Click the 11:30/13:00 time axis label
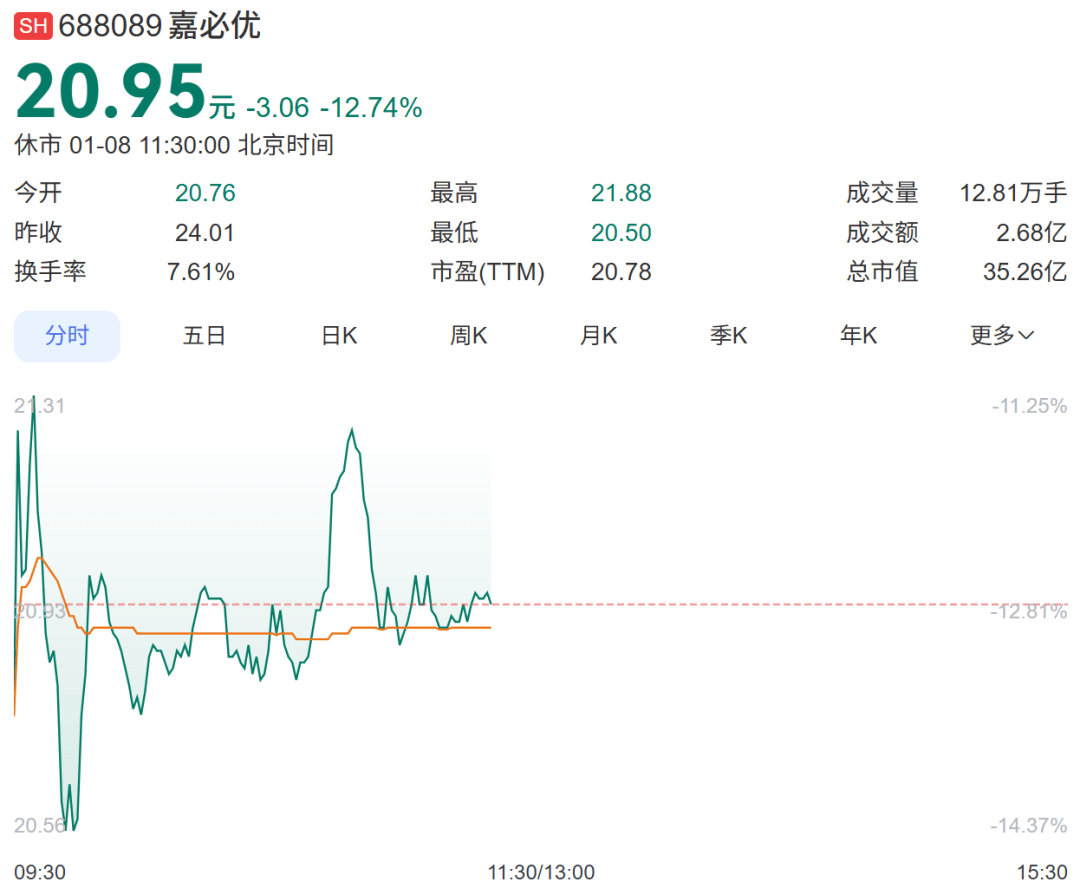Viewport: 1080px width, 895px height. [x=541, y=872]
